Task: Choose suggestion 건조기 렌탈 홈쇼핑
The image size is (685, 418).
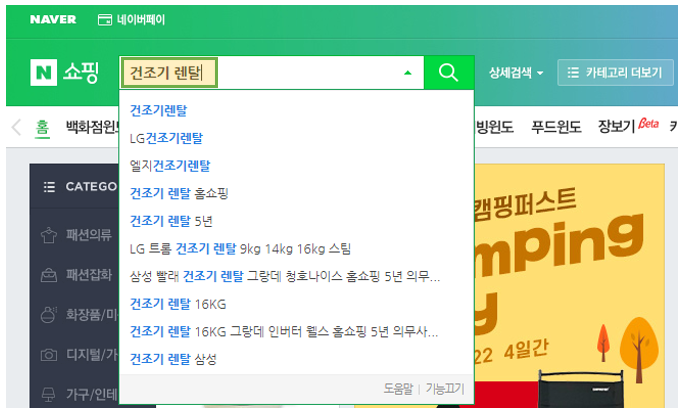Action: click(x=179, y=193)
